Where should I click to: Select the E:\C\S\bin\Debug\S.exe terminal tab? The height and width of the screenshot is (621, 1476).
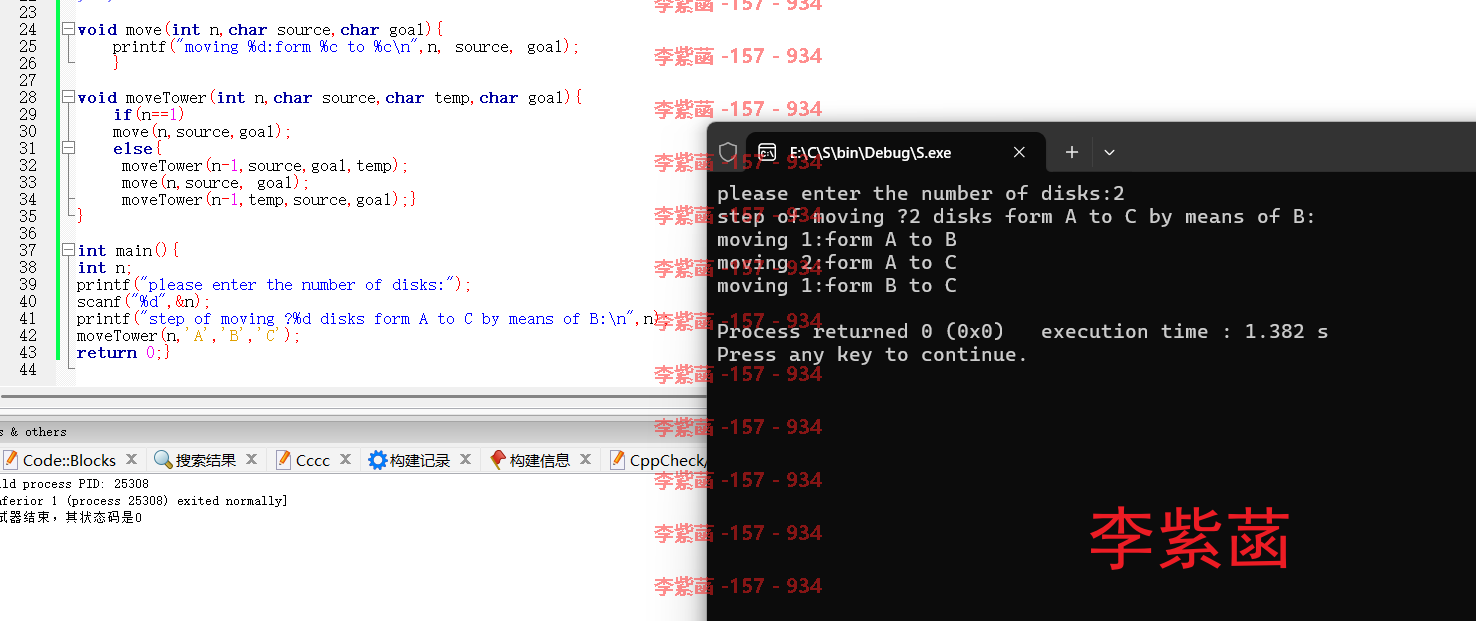(x=897, y=152)
